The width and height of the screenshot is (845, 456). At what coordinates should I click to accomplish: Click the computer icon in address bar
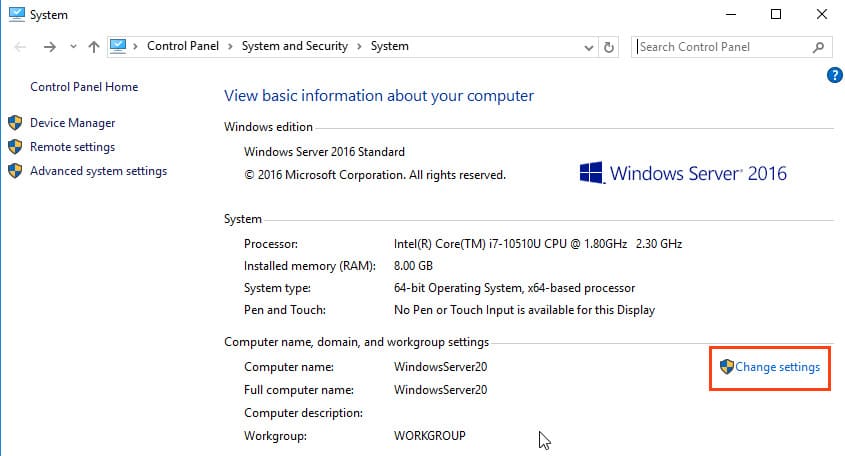point(119,46)
